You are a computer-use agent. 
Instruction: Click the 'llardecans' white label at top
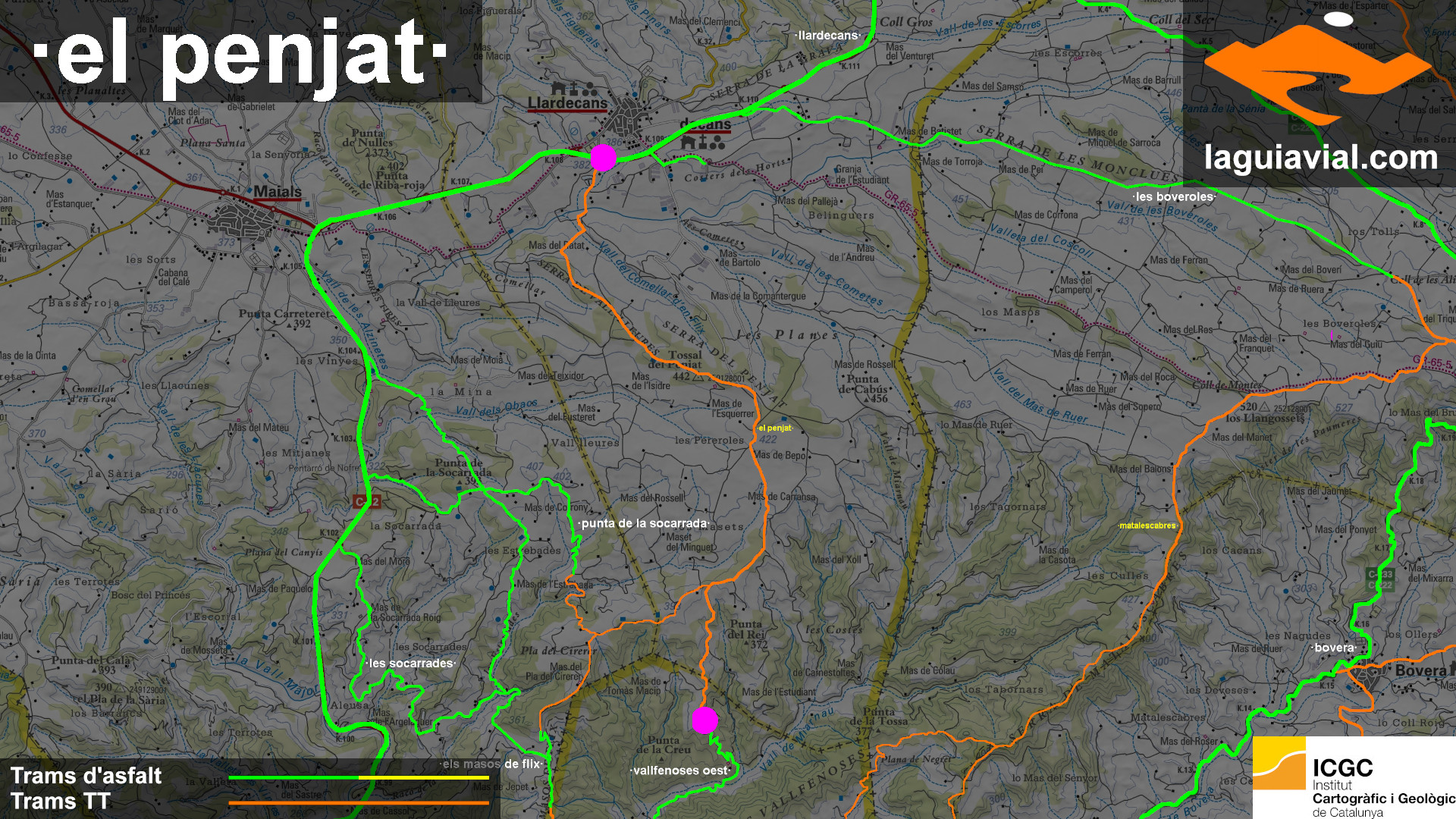click(828, 36)
